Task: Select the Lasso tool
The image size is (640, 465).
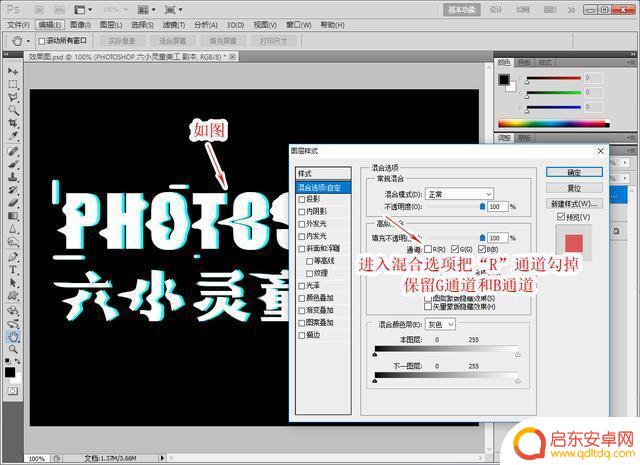Action: coord(13,97)
